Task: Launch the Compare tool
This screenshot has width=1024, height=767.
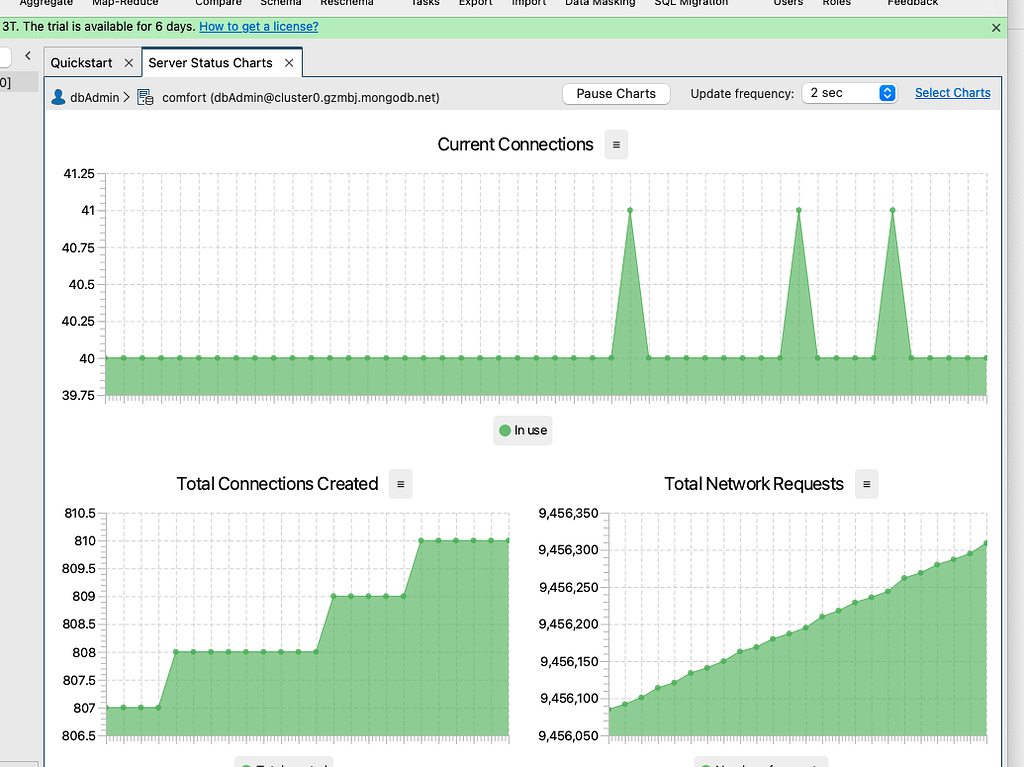Action: point(218,3)
